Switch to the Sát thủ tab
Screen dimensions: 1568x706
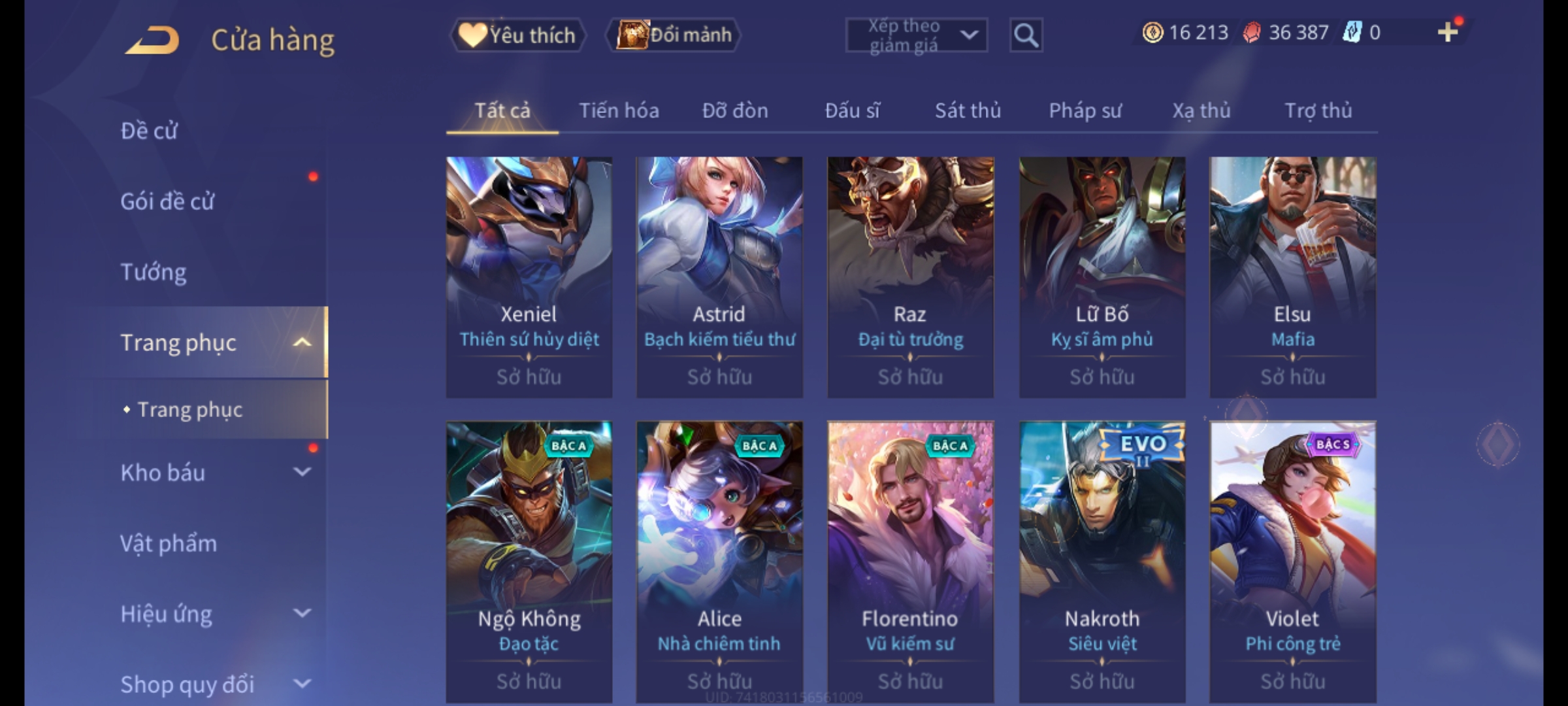tap(968, 110)
